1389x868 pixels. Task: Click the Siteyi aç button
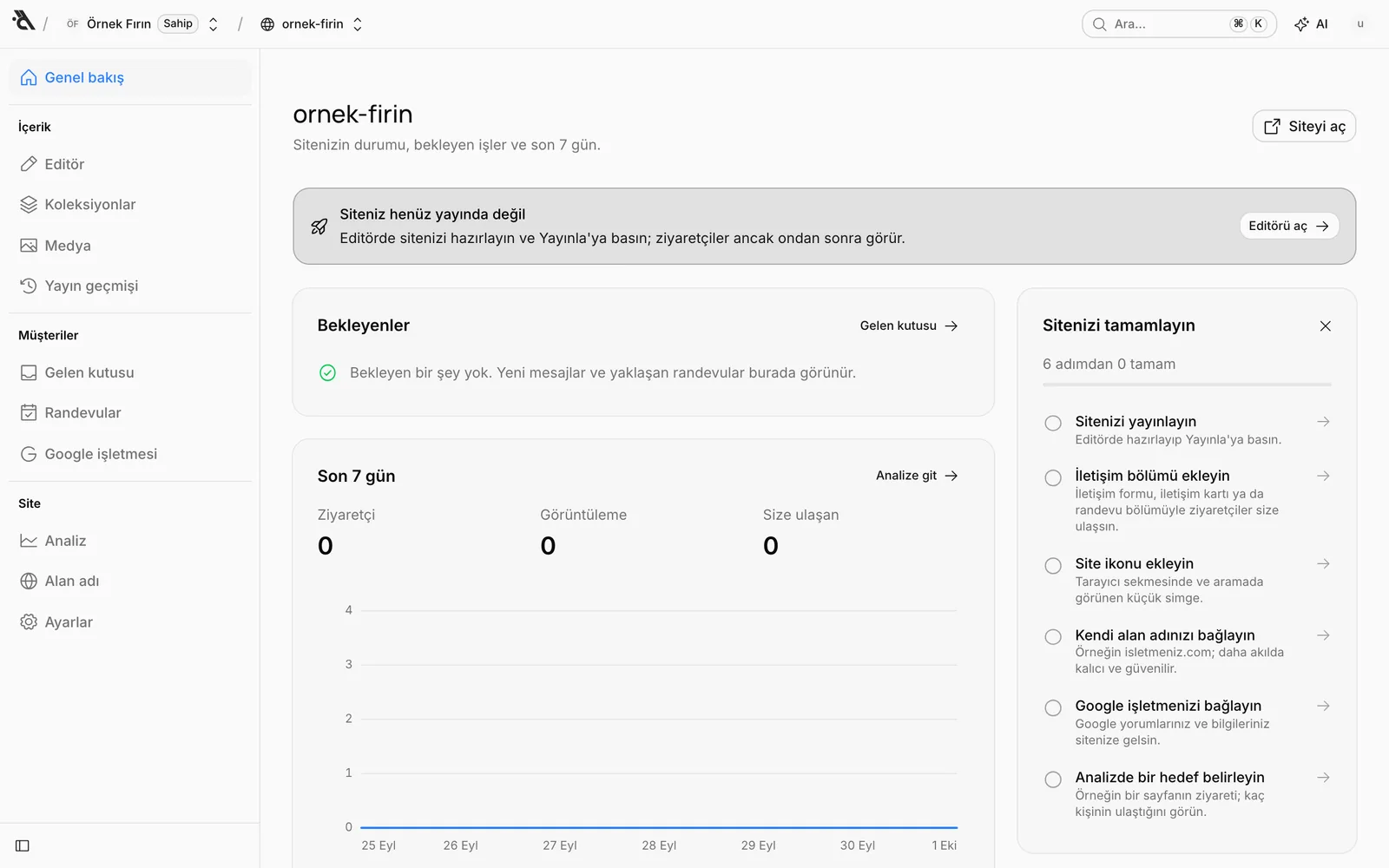[x=1304, y=127]
